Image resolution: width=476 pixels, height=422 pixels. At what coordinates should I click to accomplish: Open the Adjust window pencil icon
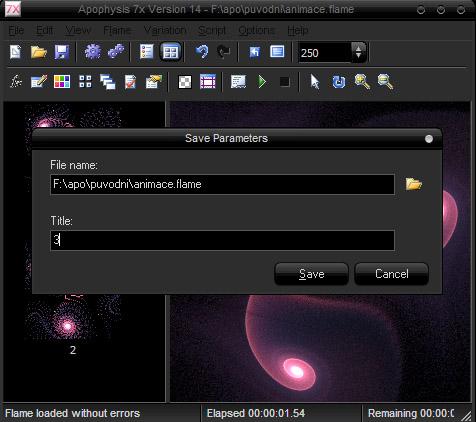coord(39,82)
